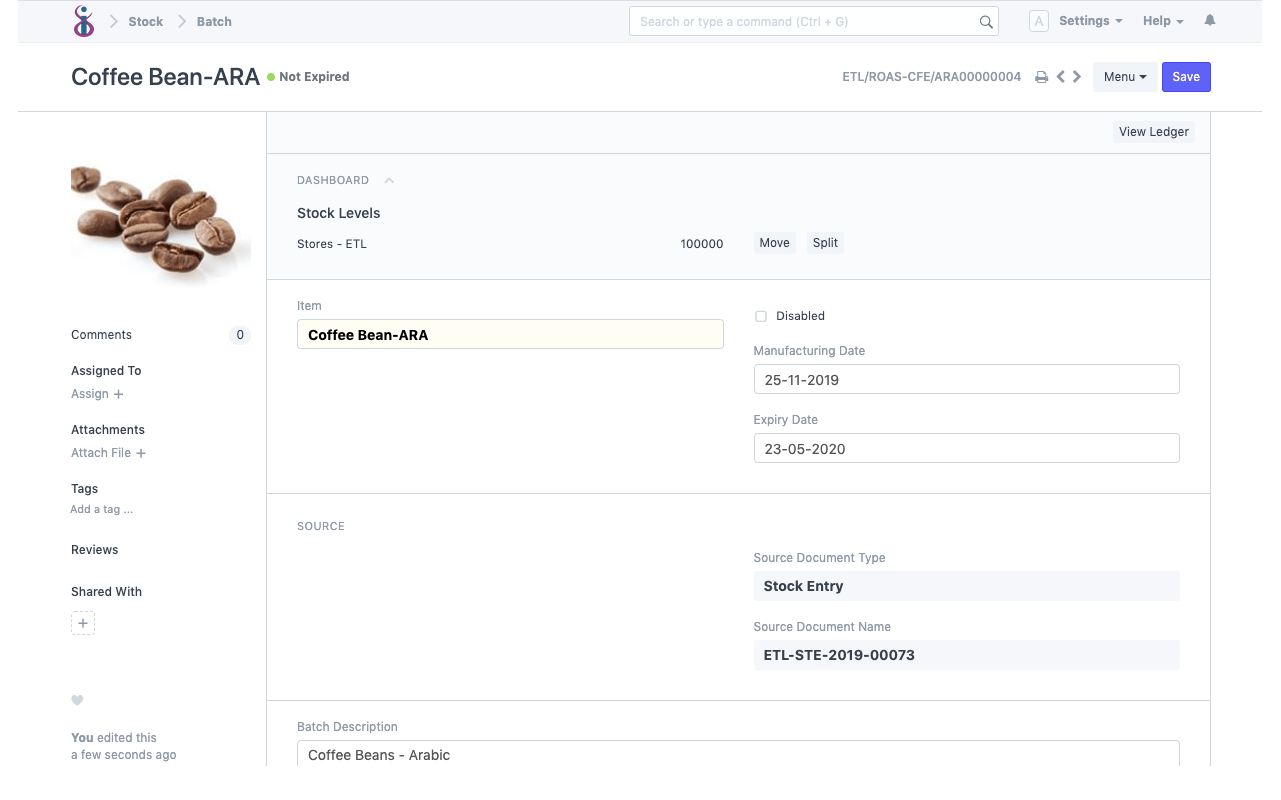This screenshot has height=800, width=1281.
Task: Go to previous batch using left arrow
Action: coord(1060,76)
